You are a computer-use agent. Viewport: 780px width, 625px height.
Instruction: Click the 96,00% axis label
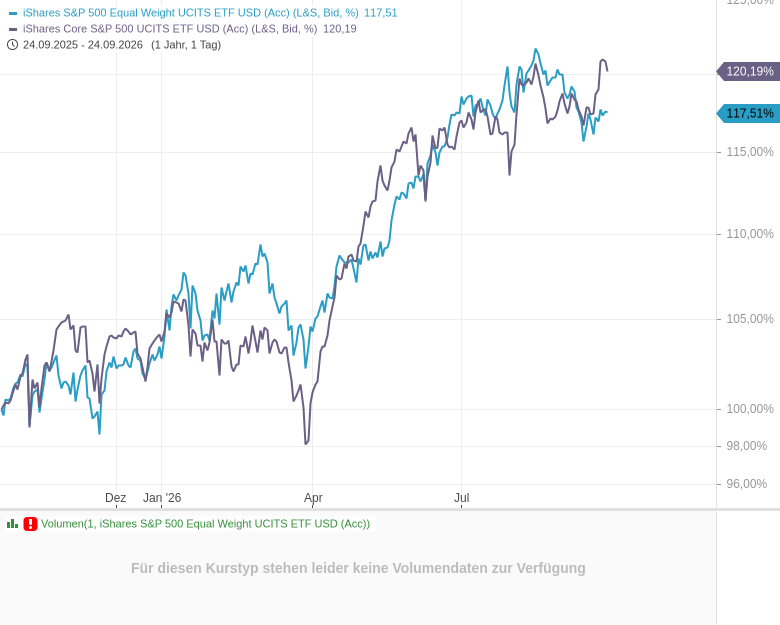pyautogui.click(x=747, y=484)
